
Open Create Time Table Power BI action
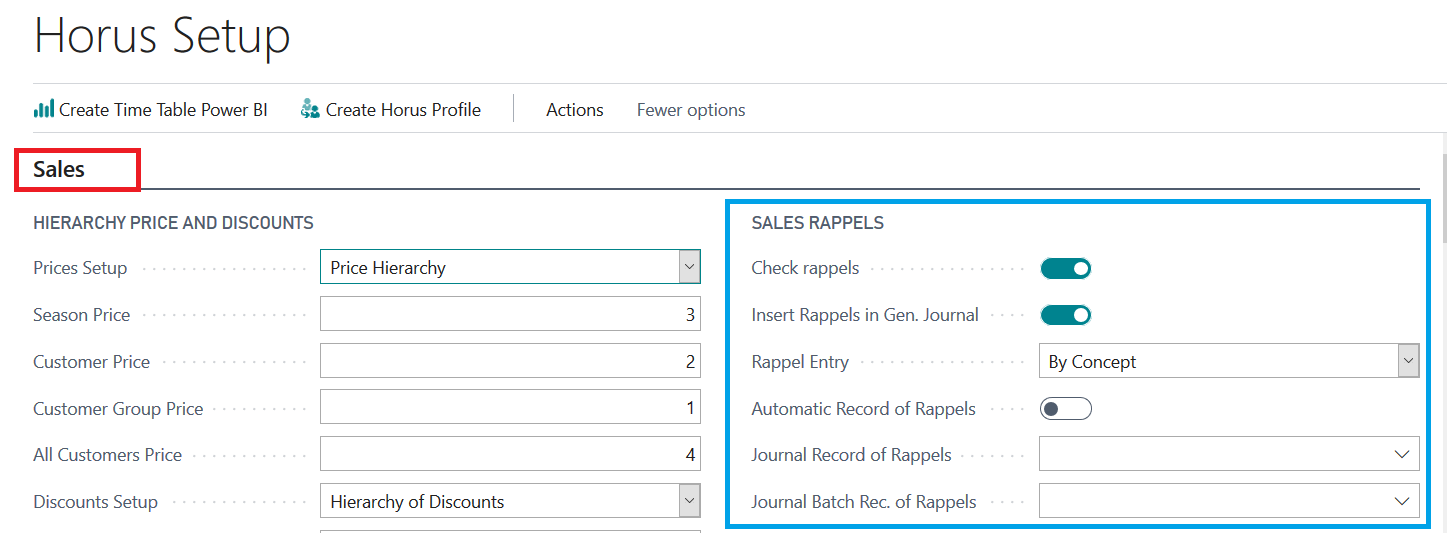(x=151, y=110)
